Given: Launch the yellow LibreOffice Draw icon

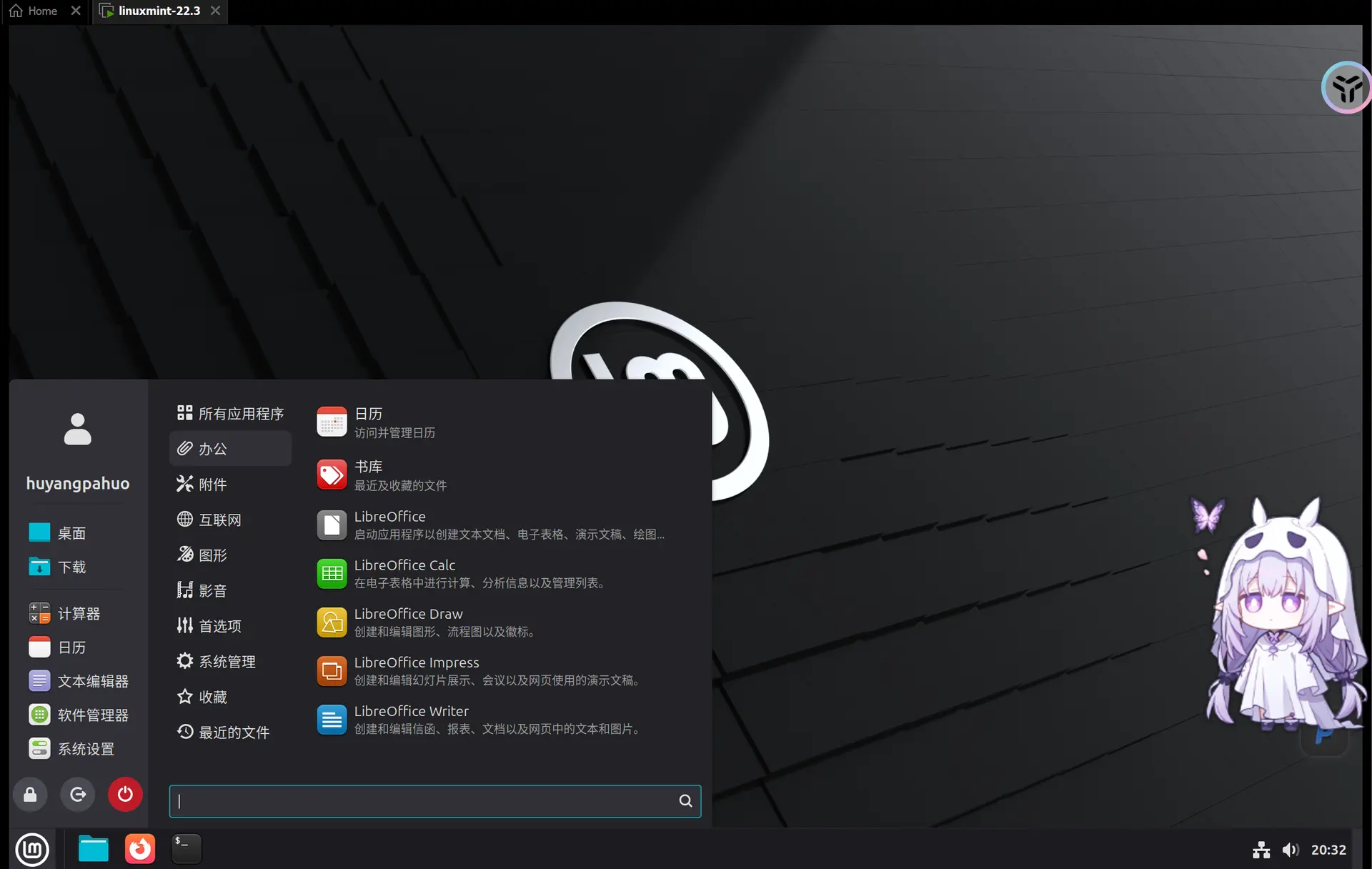Looking at the screenshot, I should tap(332, 622).
